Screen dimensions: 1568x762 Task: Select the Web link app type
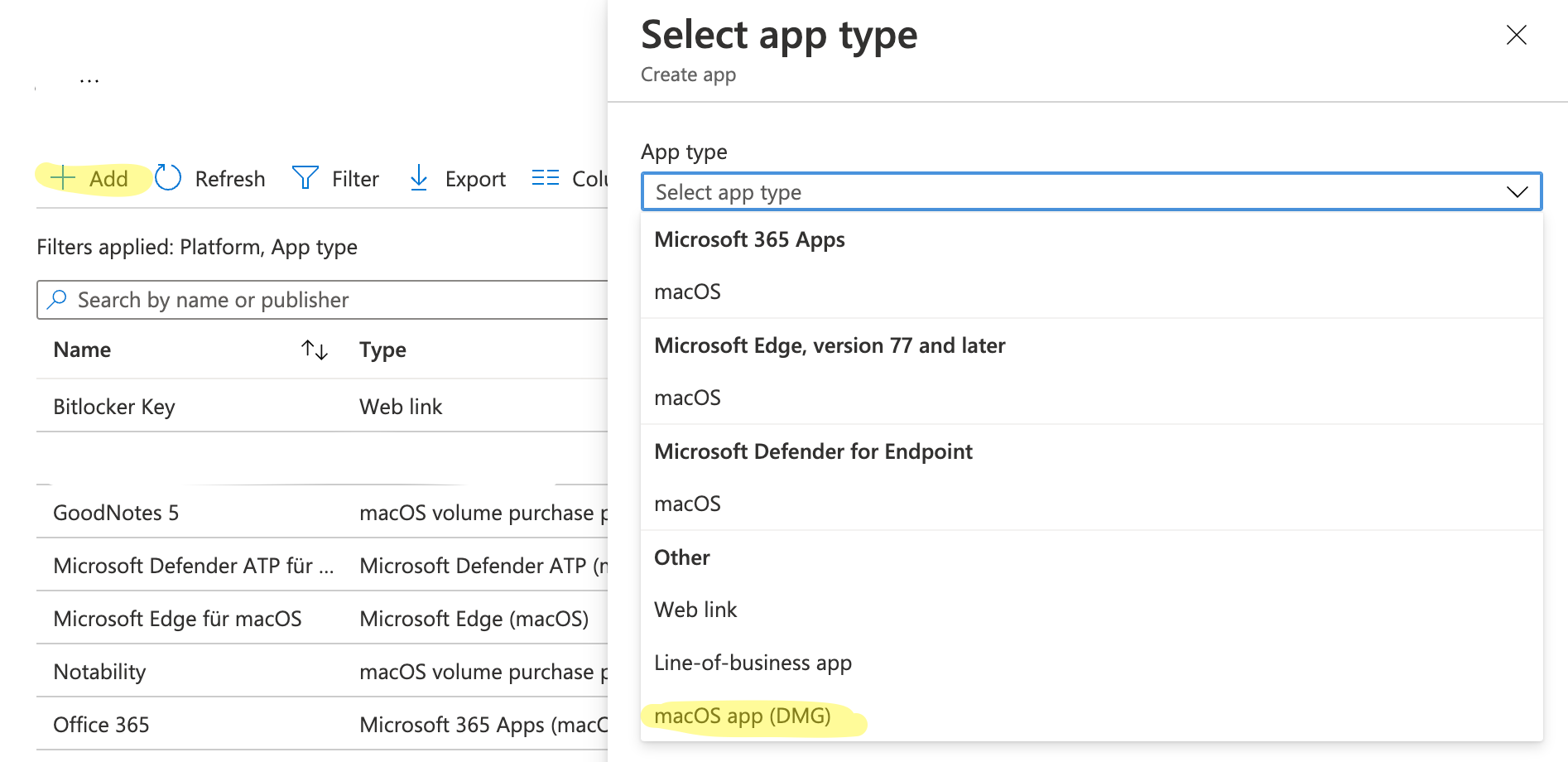[x=695, y=609]
